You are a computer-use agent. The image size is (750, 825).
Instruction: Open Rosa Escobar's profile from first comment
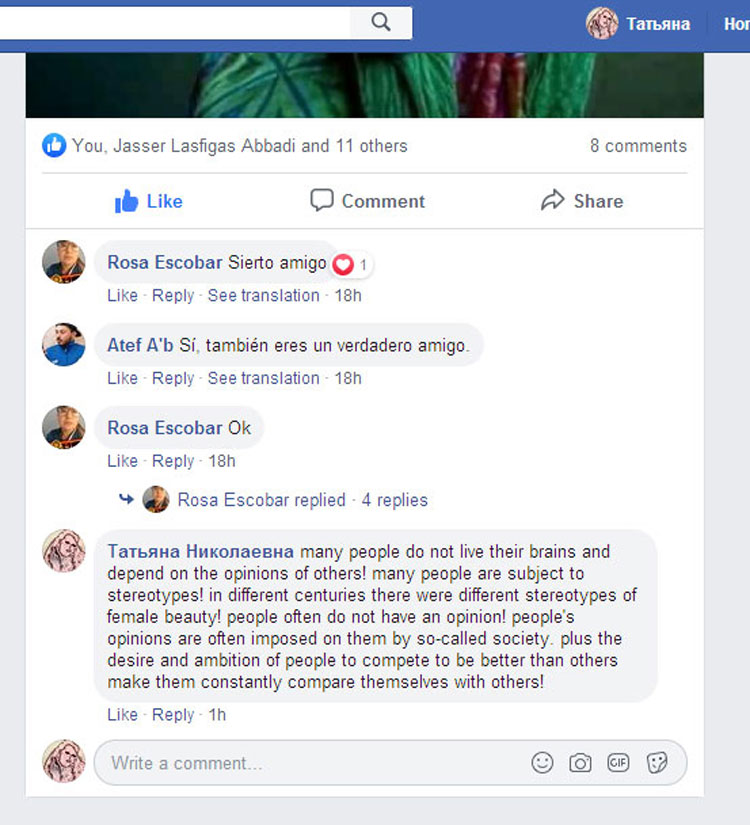pyautogui.click(x=165, y=262)
